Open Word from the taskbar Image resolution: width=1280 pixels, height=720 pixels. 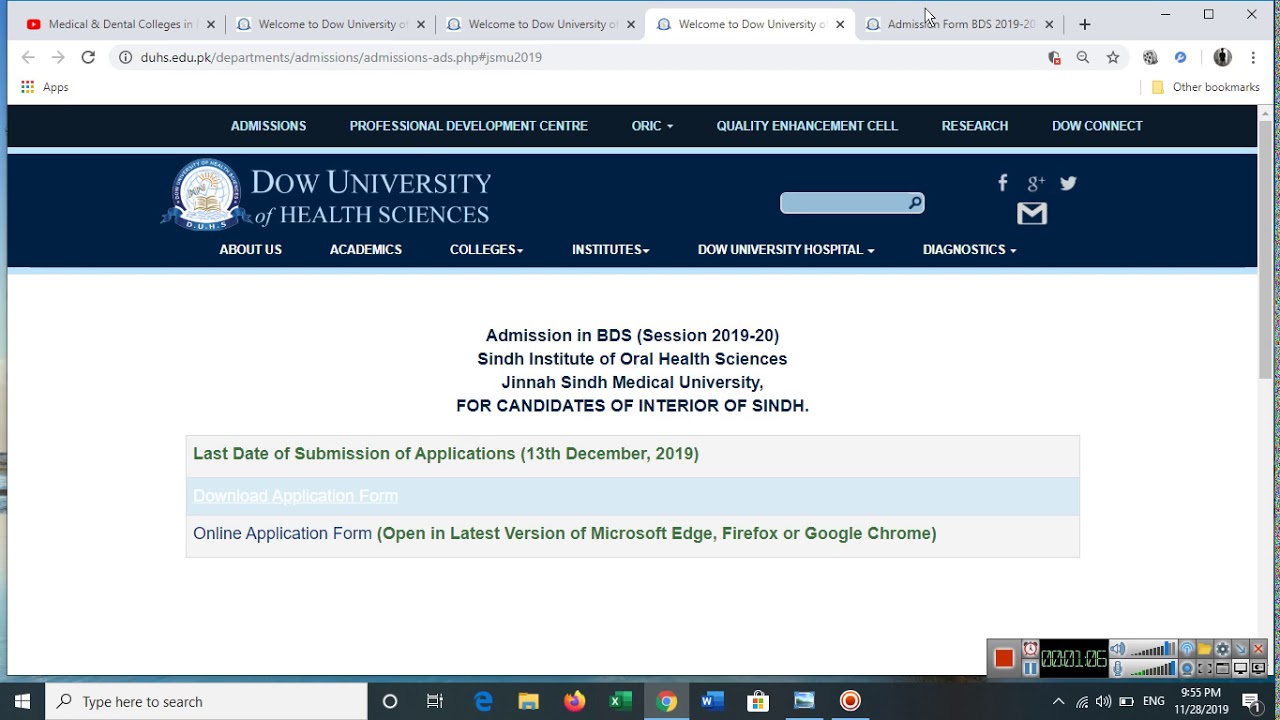tap(712, 701)
